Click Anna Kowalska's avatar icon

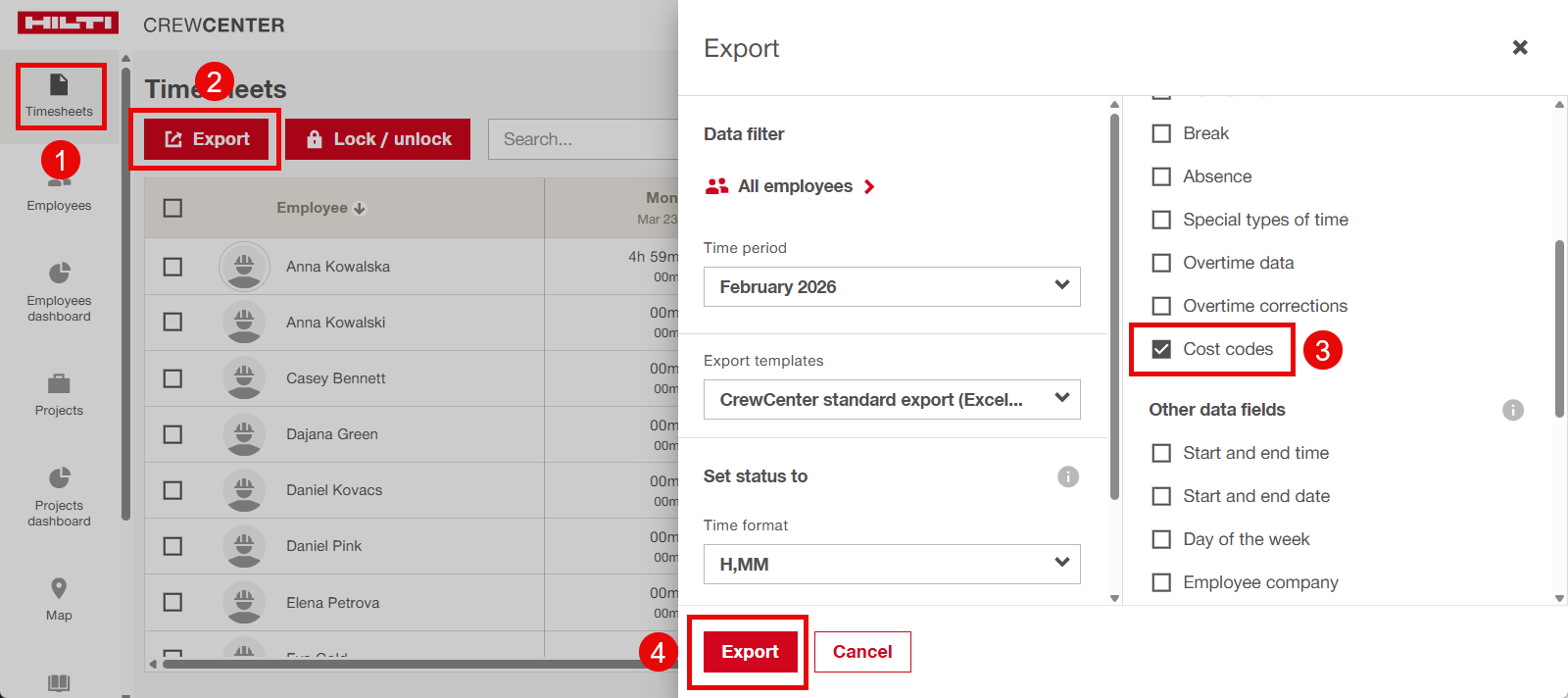[244, 267]
